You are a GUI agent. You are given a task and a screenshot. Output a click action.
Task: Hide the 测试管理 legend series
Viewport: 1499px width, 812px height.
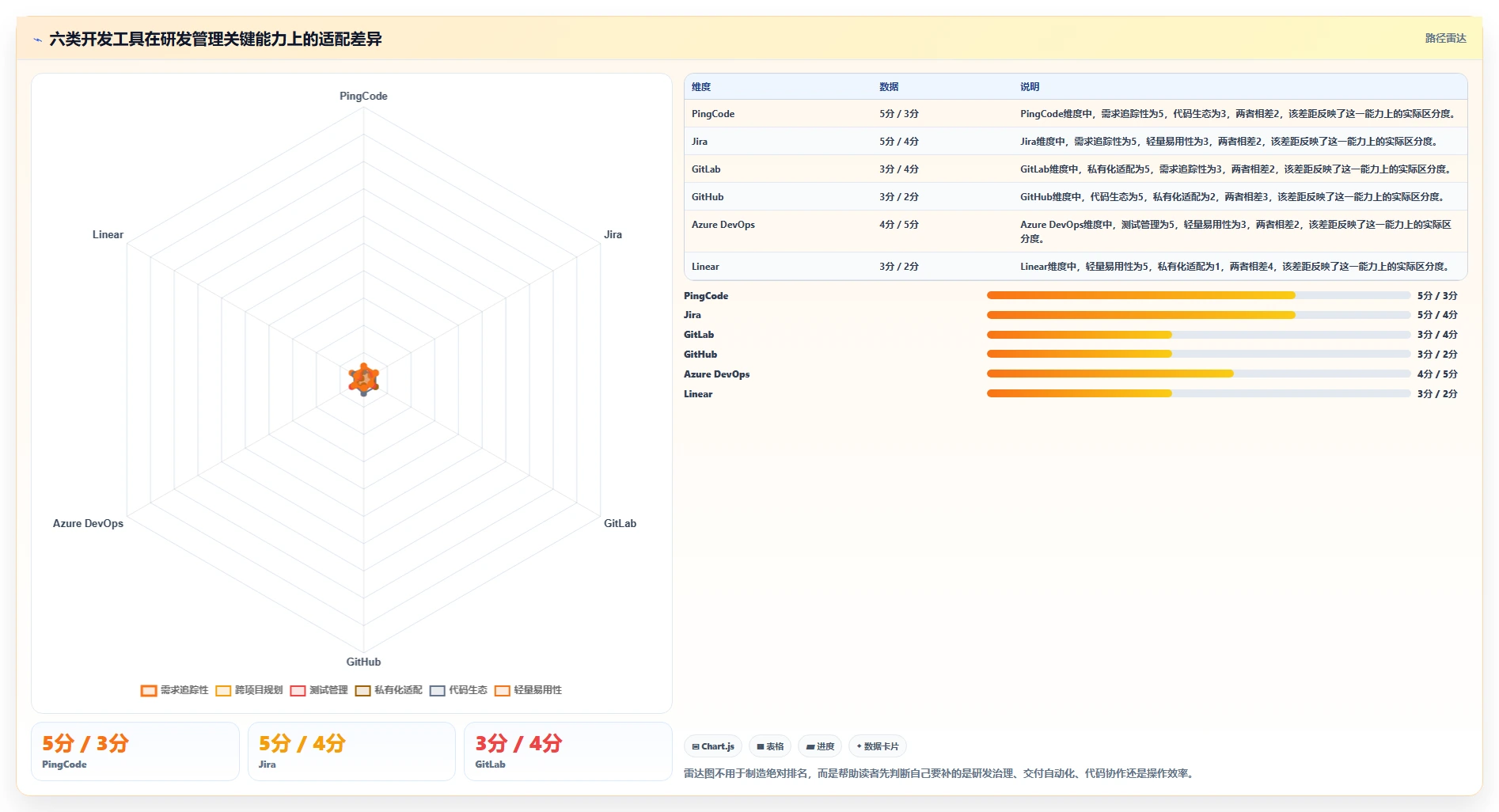click(x=319, y=690)
